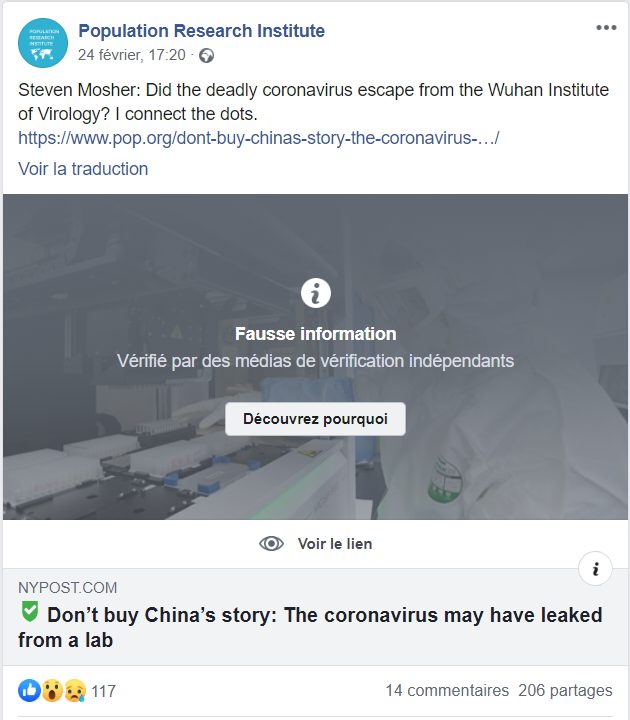The image size is (630, 720).
Task: Click the blue Like reaction icon
Action: click(x=29, y=691)
